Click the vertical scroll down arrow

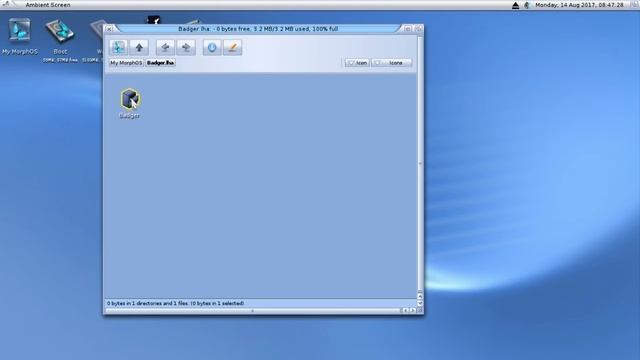(420, 303)
